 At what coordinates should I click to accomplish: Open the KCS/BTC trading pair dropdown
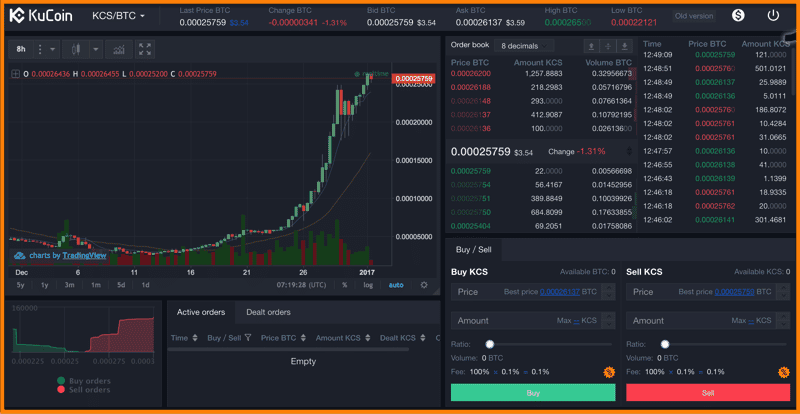(x=118, y=16)
